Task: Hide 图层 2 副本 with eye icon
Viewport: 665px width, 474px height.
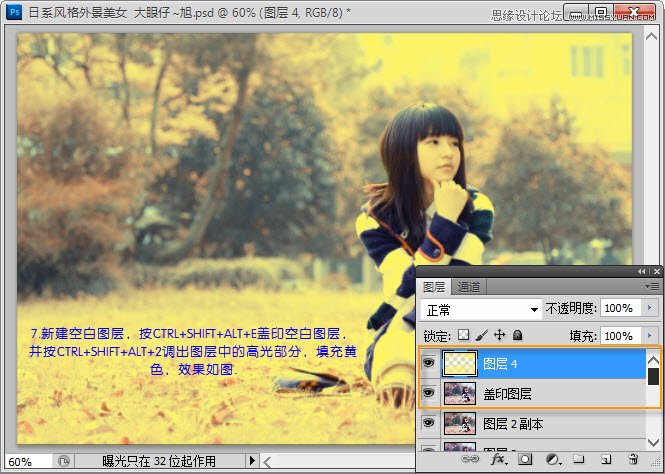Action: tap(429, 423)
